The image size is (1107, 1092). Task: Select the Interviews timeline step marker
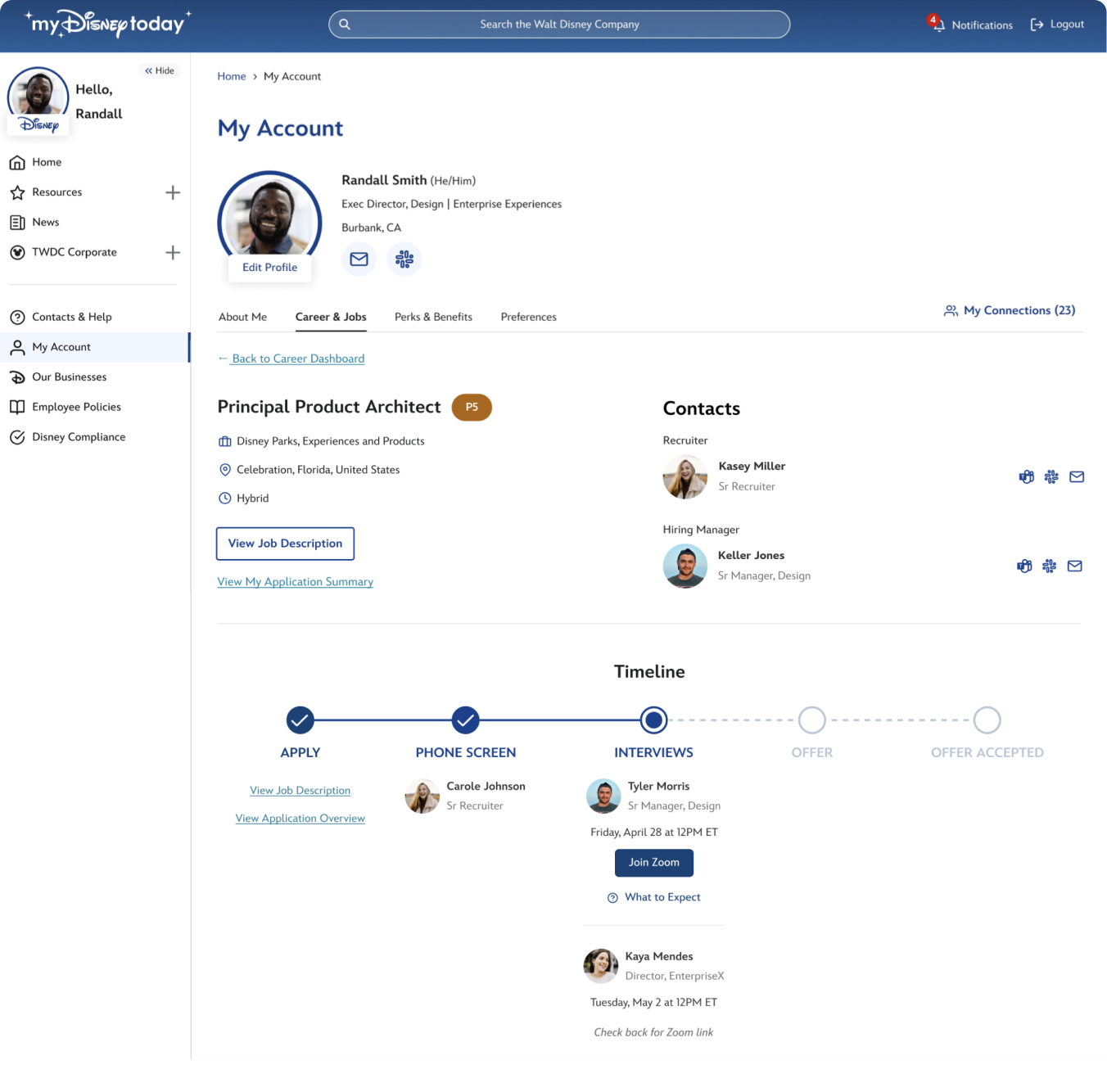tap(653, 720)
